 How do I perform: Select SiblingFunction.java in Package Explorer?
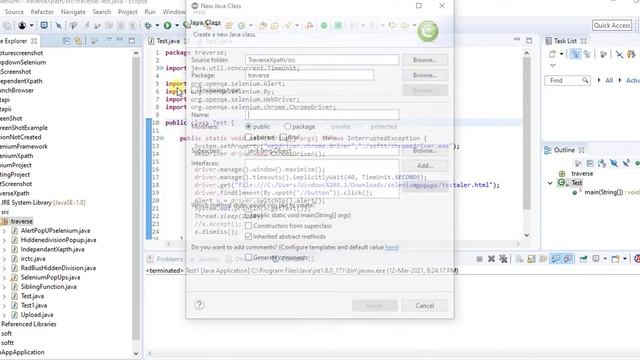(x=49, y=287)
